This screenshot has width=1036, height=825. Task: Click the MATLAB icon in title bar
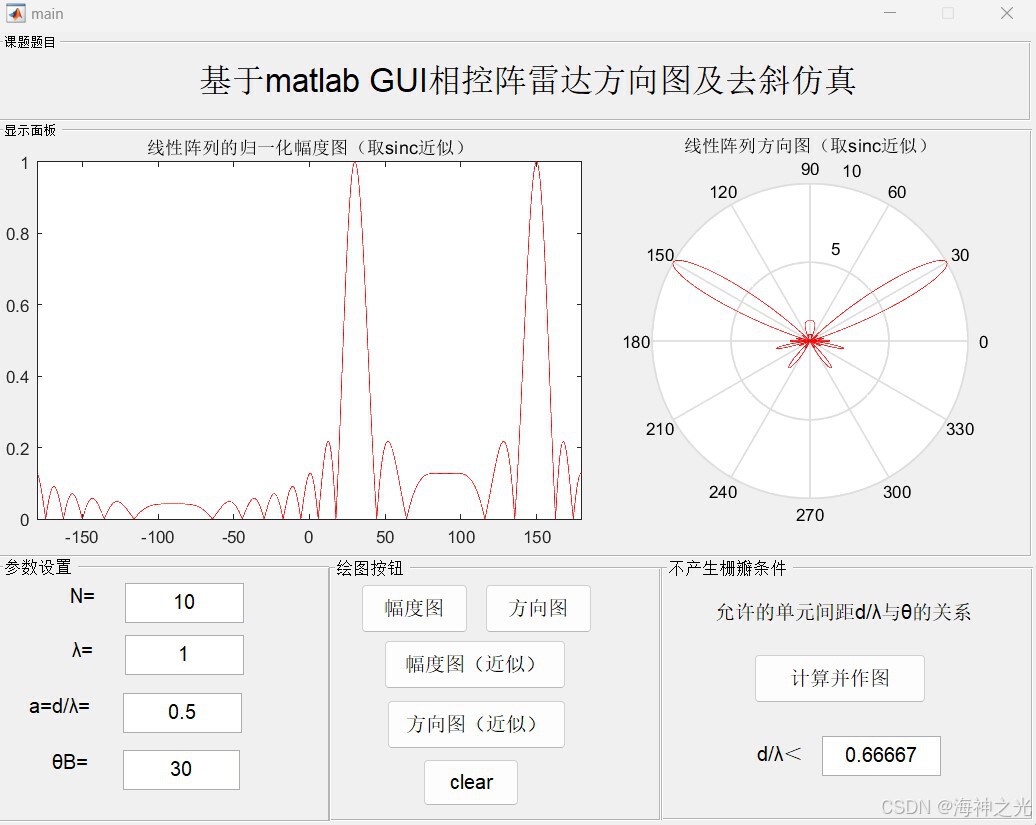15,13
